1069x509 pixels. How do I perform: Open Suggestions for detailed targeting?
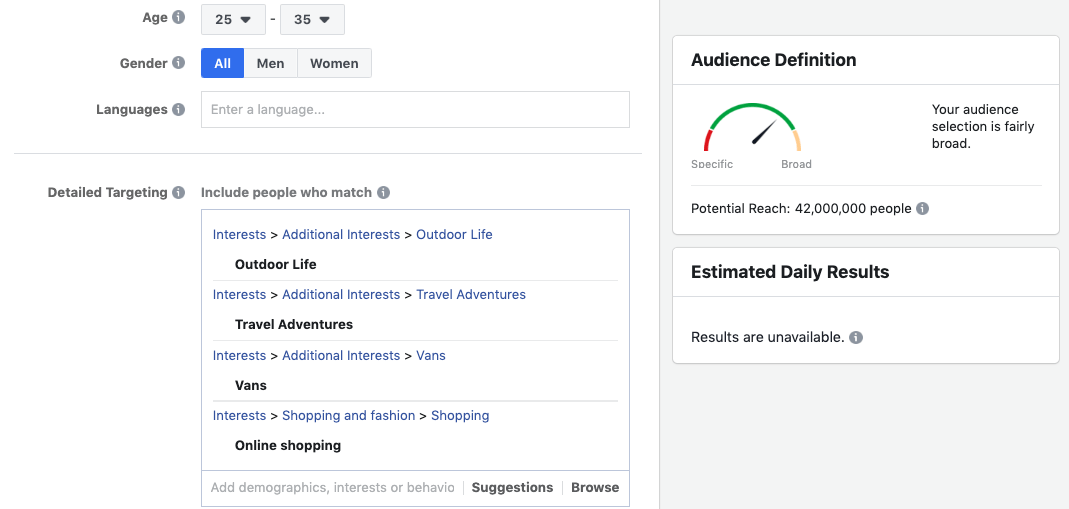coord(512,488)
